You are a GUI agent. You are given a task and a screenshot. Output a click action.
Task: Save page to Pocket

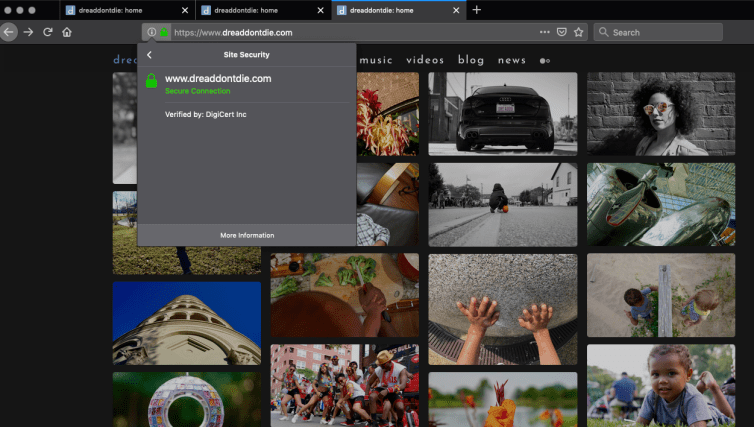(x=561, y=32)
